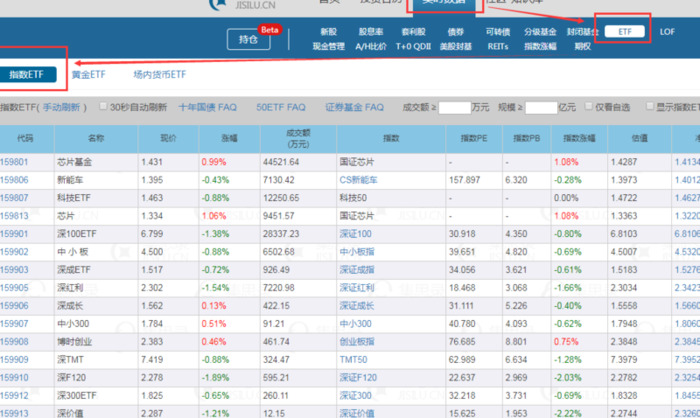Open 套利股 in the navigation bar

(x=413, y=32)
